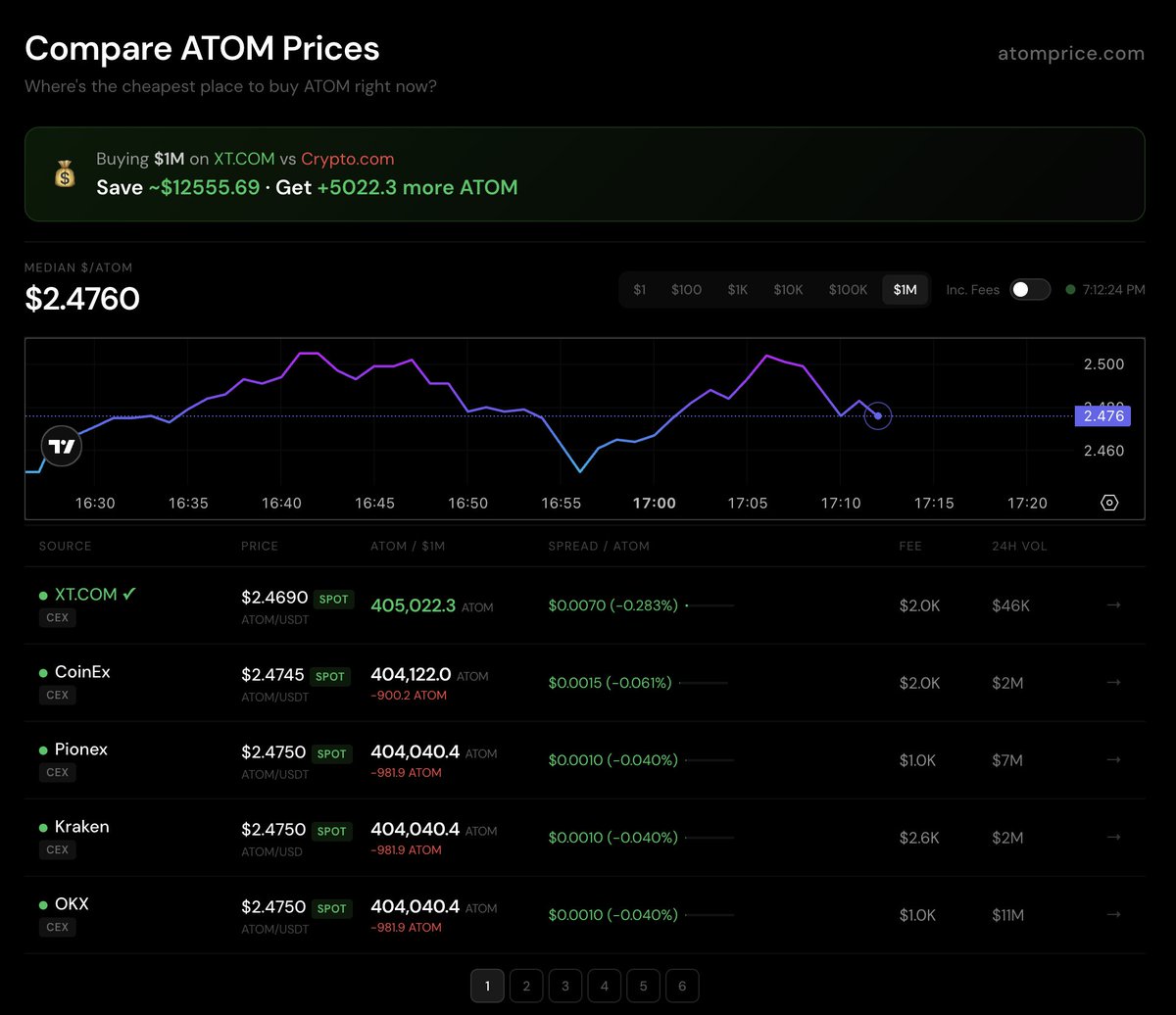This screenshot has height=1015, width=1176.
Task: Open the OKX exchange name
Action: [72, 904]
